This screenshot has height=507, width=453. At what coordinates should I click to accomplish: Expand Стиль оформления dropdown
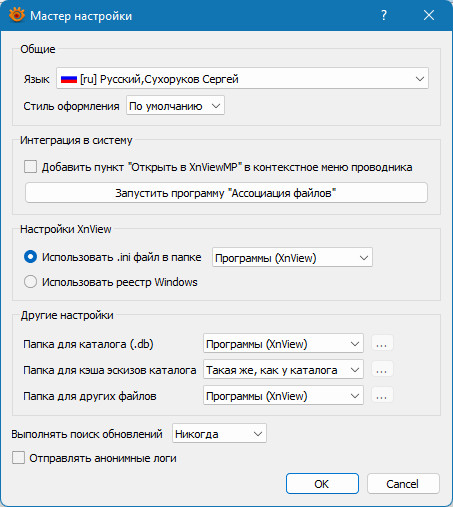pos(175,106)
